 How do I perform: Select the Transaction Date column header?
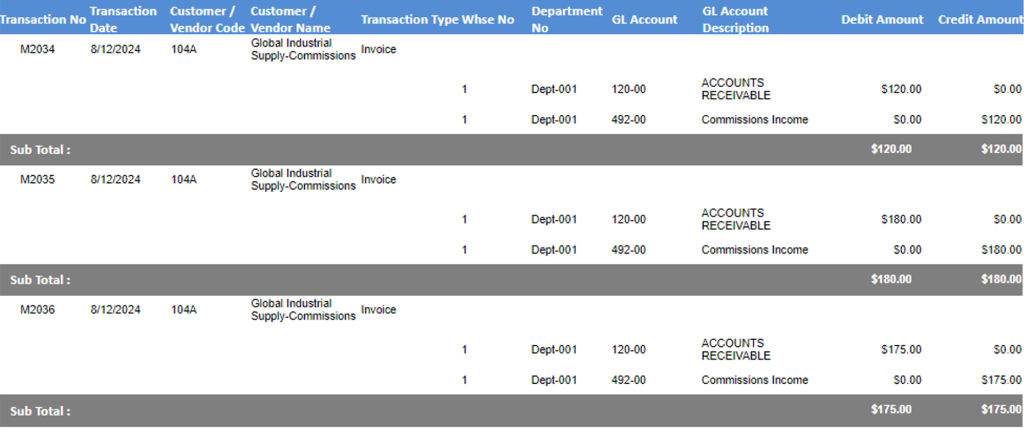[x=123, y=20]
